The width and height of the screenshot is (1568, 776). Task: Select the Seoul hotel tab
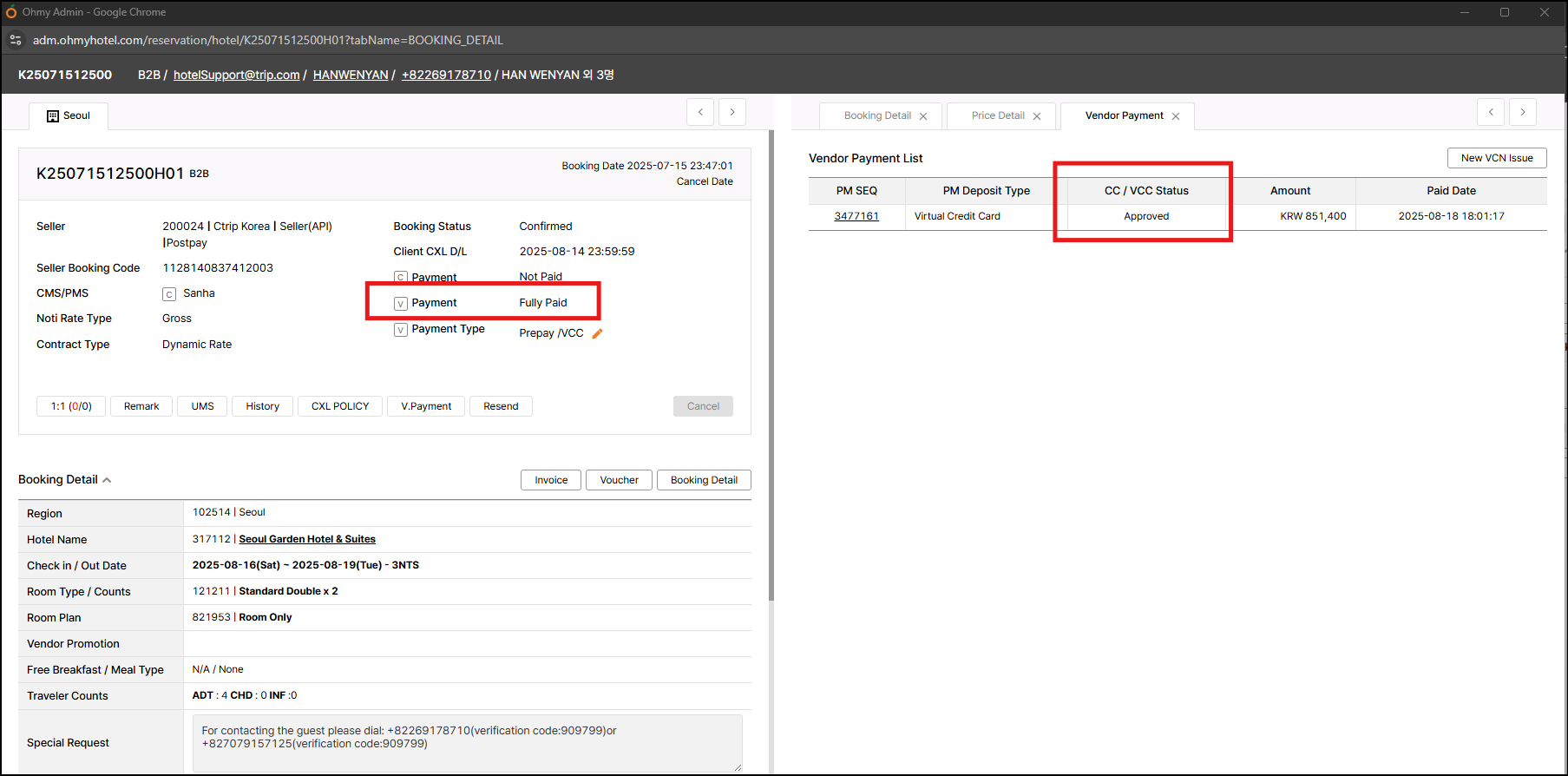coord(69,115)
